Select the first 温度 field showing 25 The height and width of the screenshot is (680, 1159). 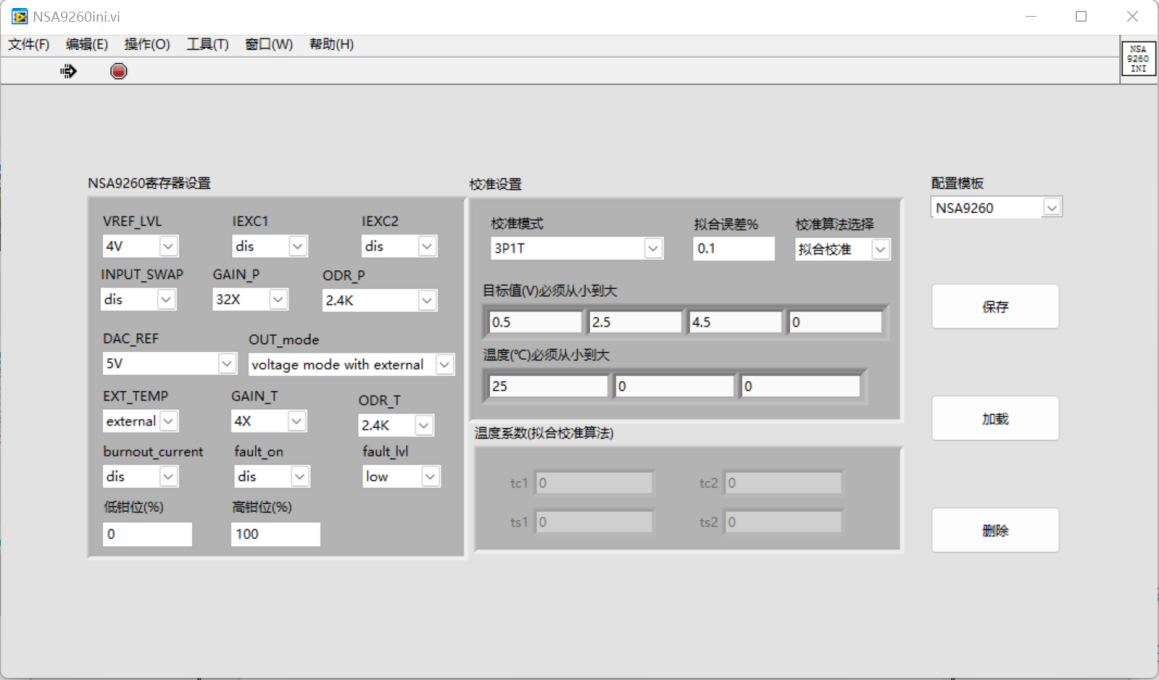pyautogui.click(x=547, y=386)
